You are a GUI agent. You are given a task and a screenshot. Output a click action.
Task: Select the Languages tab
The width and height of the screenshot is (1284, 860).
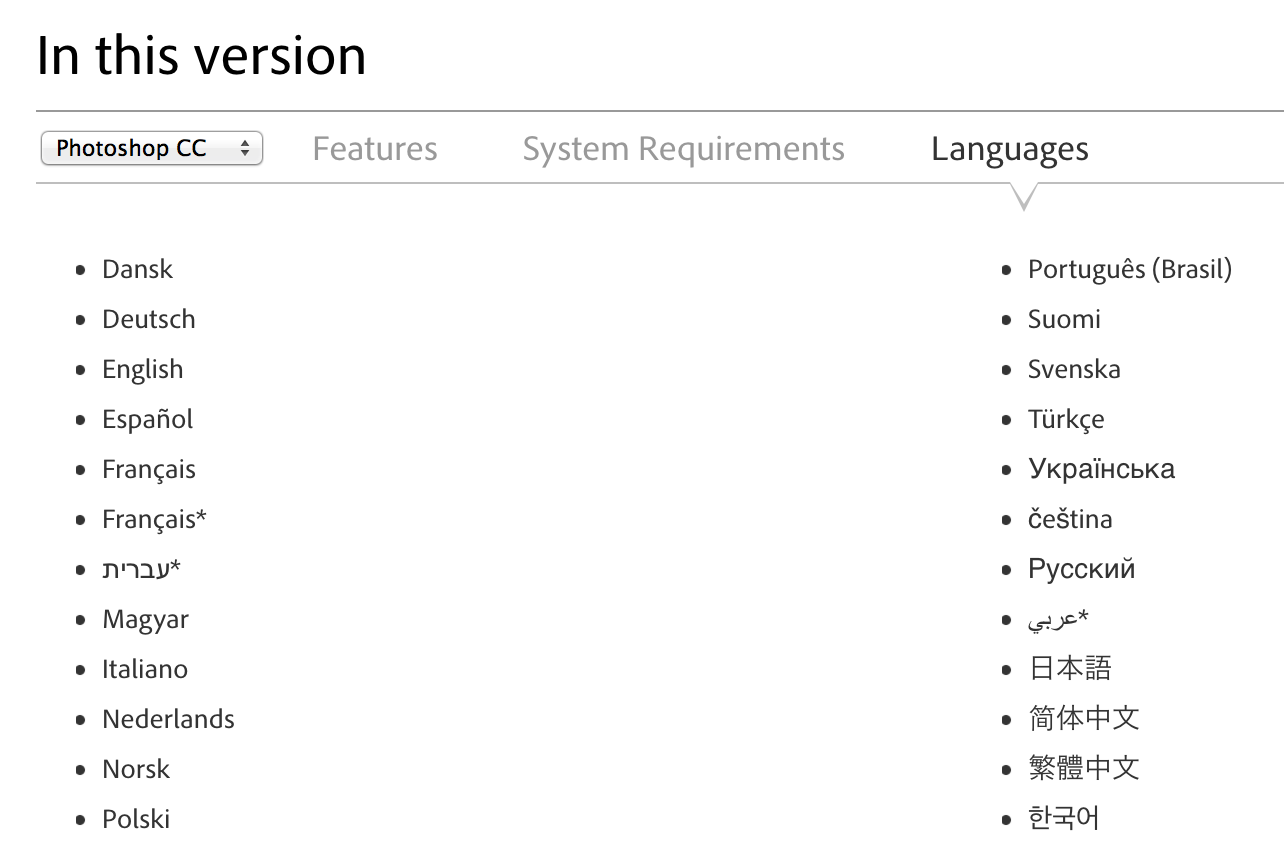click(x=1009, y=149)
